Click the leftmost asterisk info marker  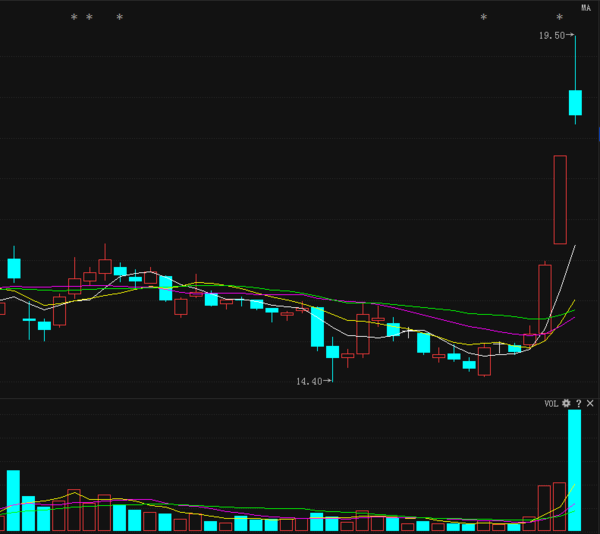pyautogui.click(x=74, y=17)
